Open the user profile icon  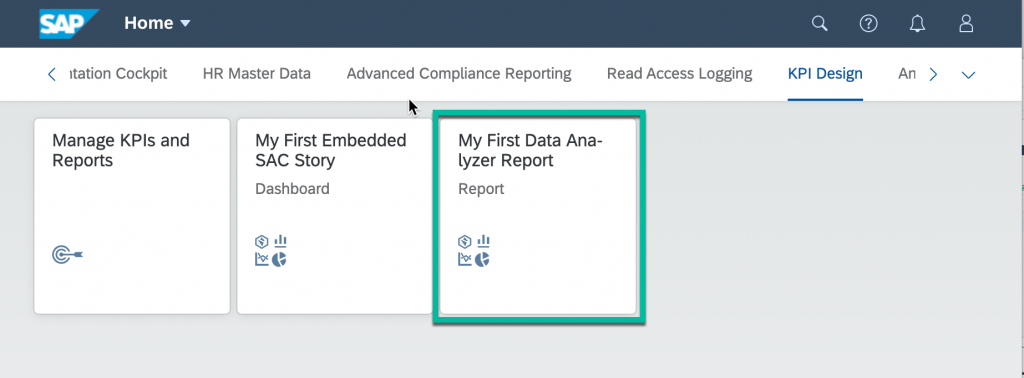click(x=966, y=24)
